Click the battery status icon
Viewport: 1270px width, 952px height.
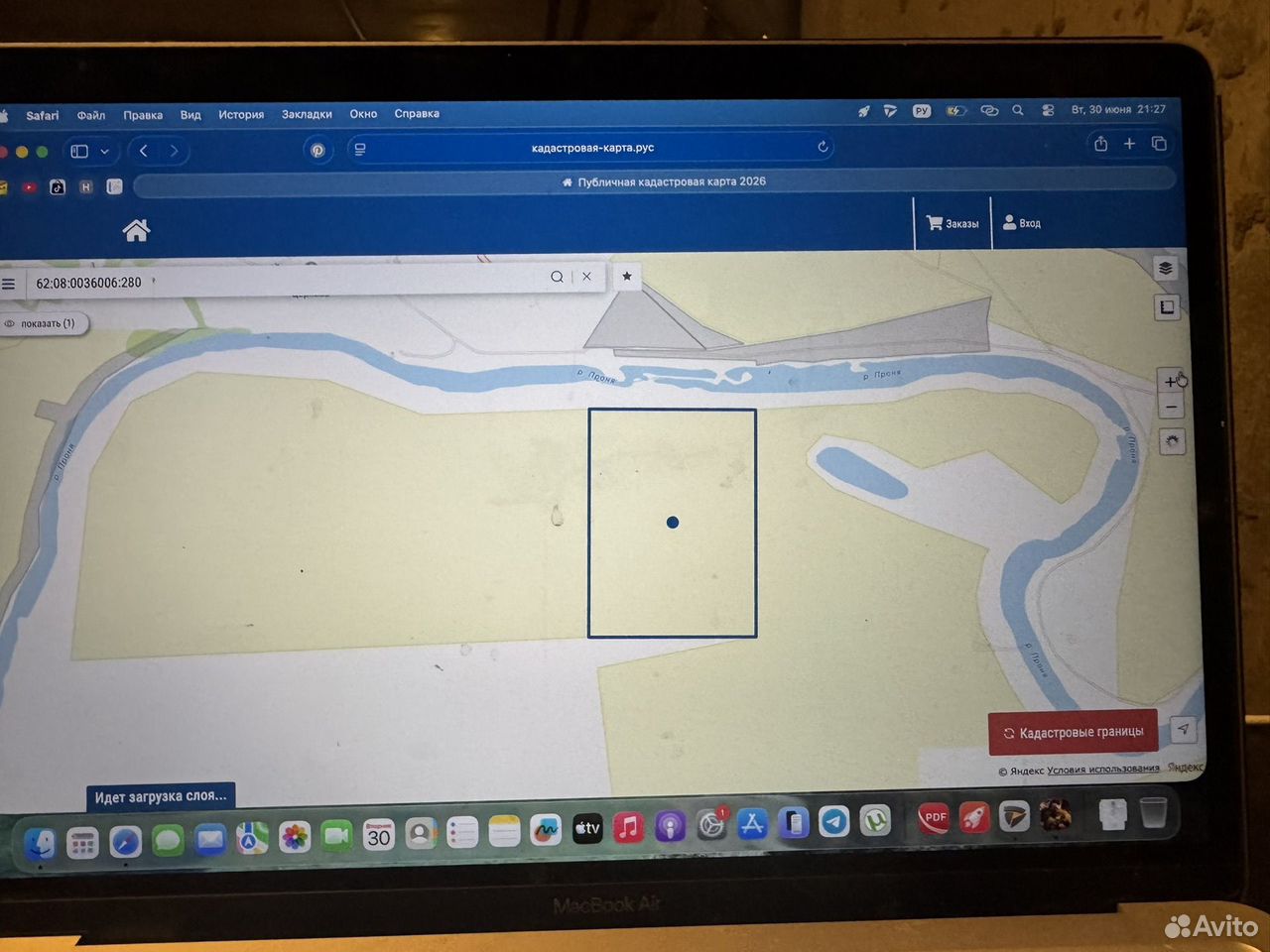tap(955, 111)
